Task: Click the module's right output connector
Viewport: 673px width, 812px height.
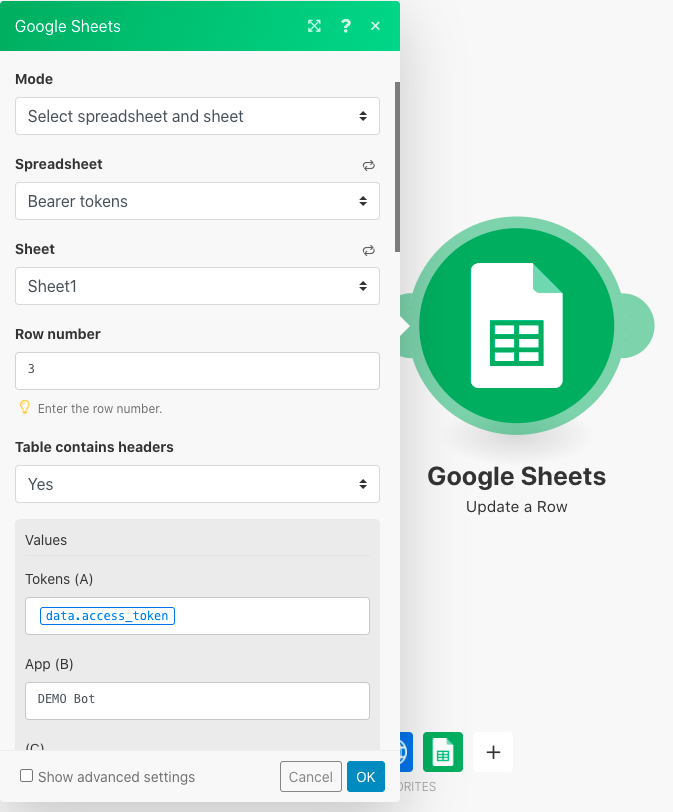Action: coord(639,325)
